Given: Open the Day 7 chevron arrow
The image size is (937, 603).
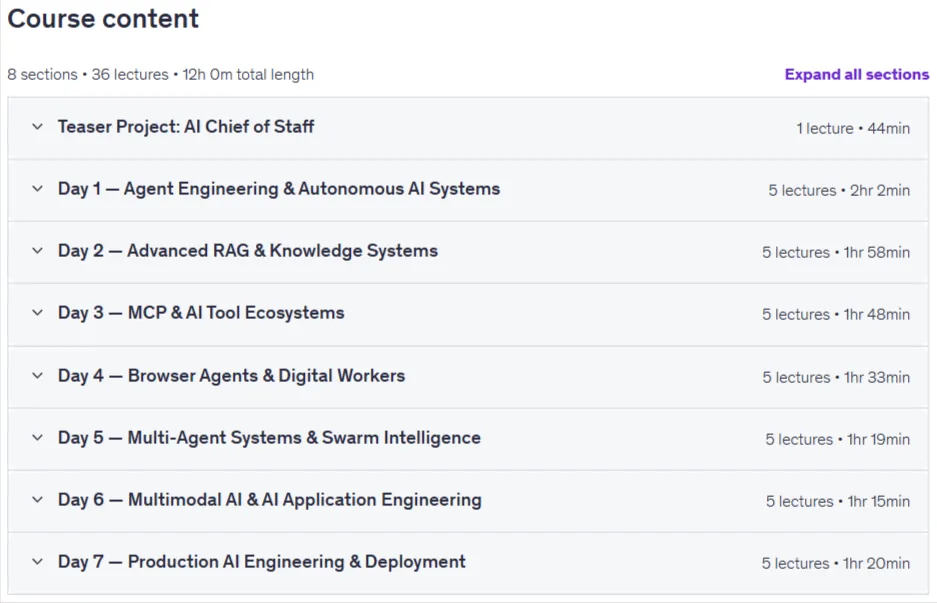Looking at the screenshot, I should click(37, 562).
